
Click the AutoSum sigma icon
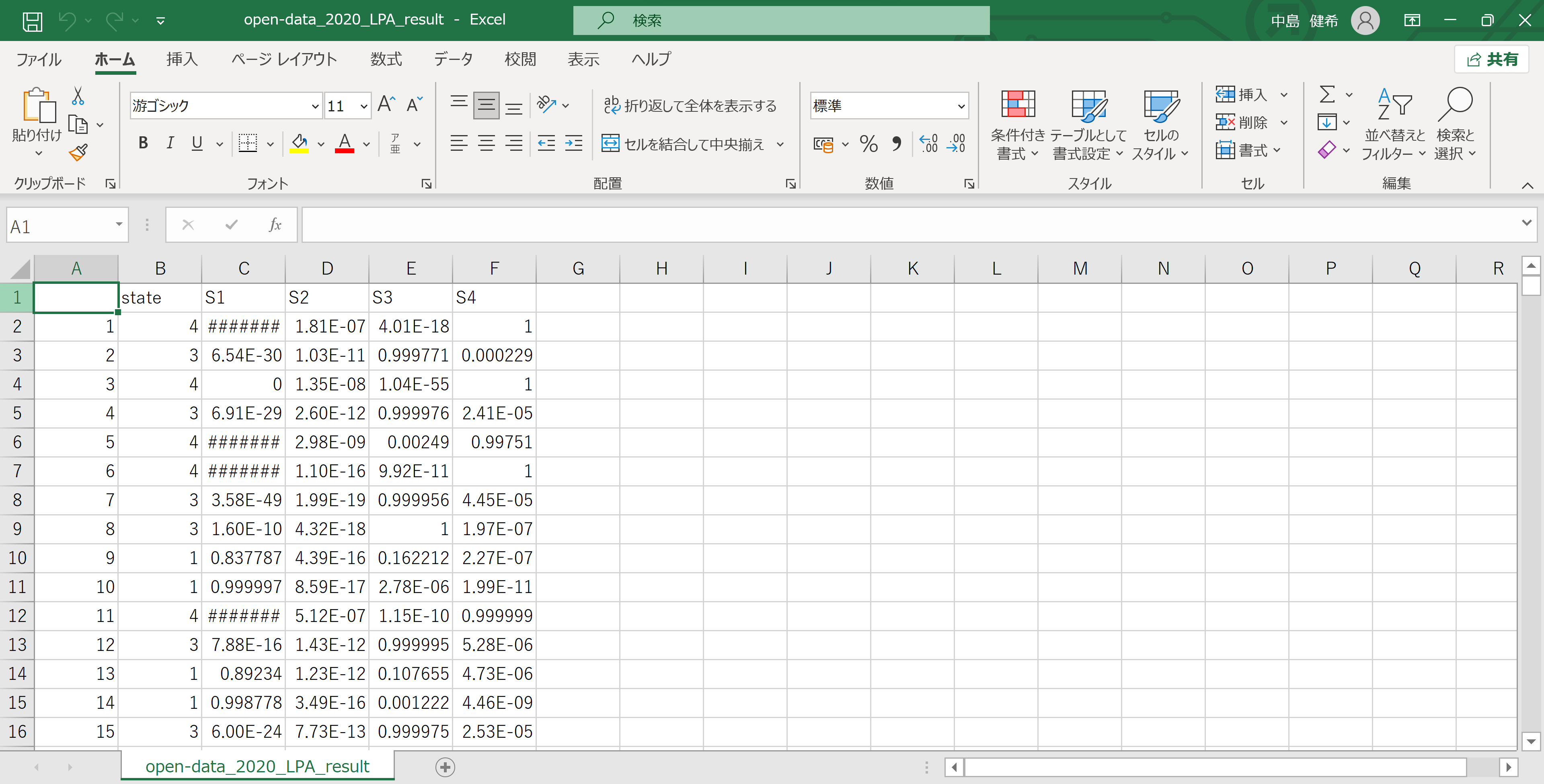[1327, 95]
